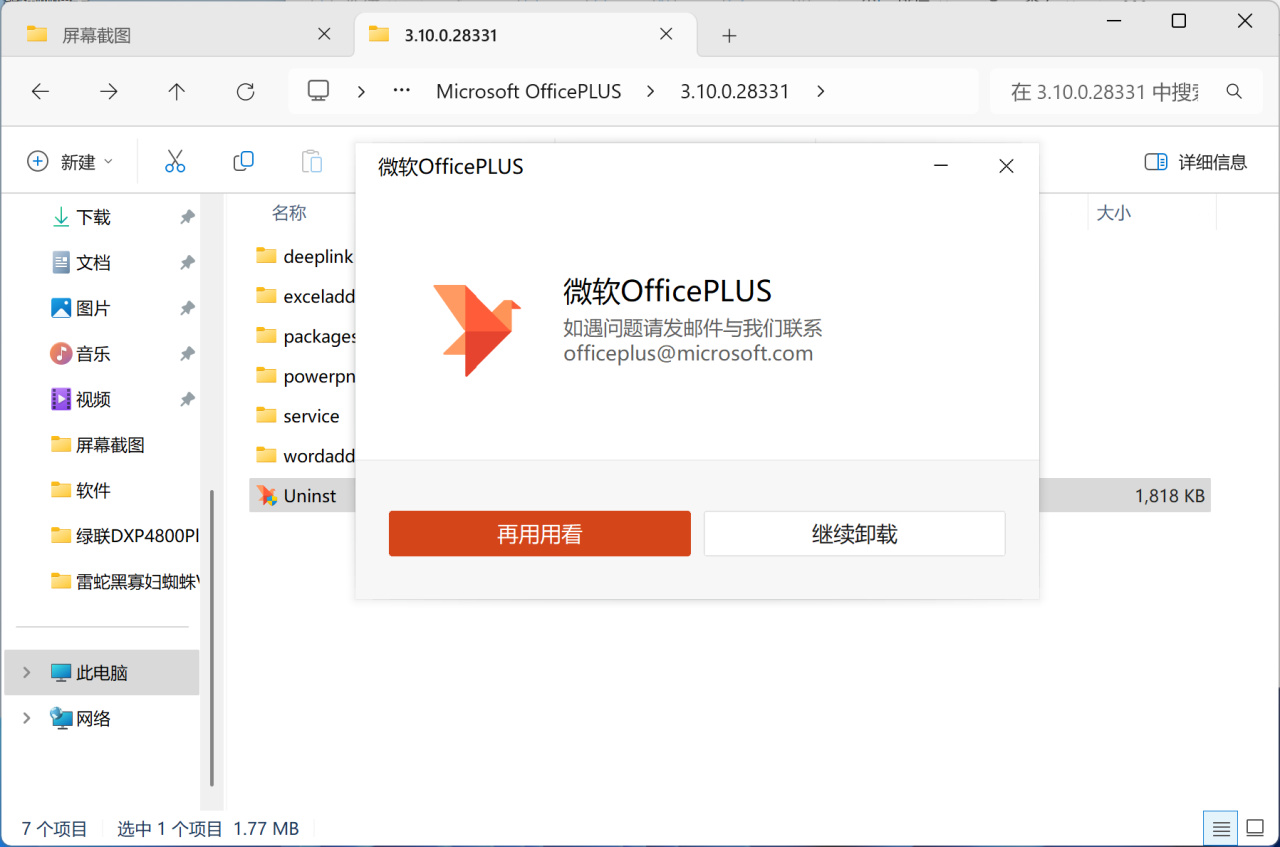The image size is (1280, 847).
Task: Click 3.10.0.28331 breadcrumb in address bar
Action: [735, 91]
